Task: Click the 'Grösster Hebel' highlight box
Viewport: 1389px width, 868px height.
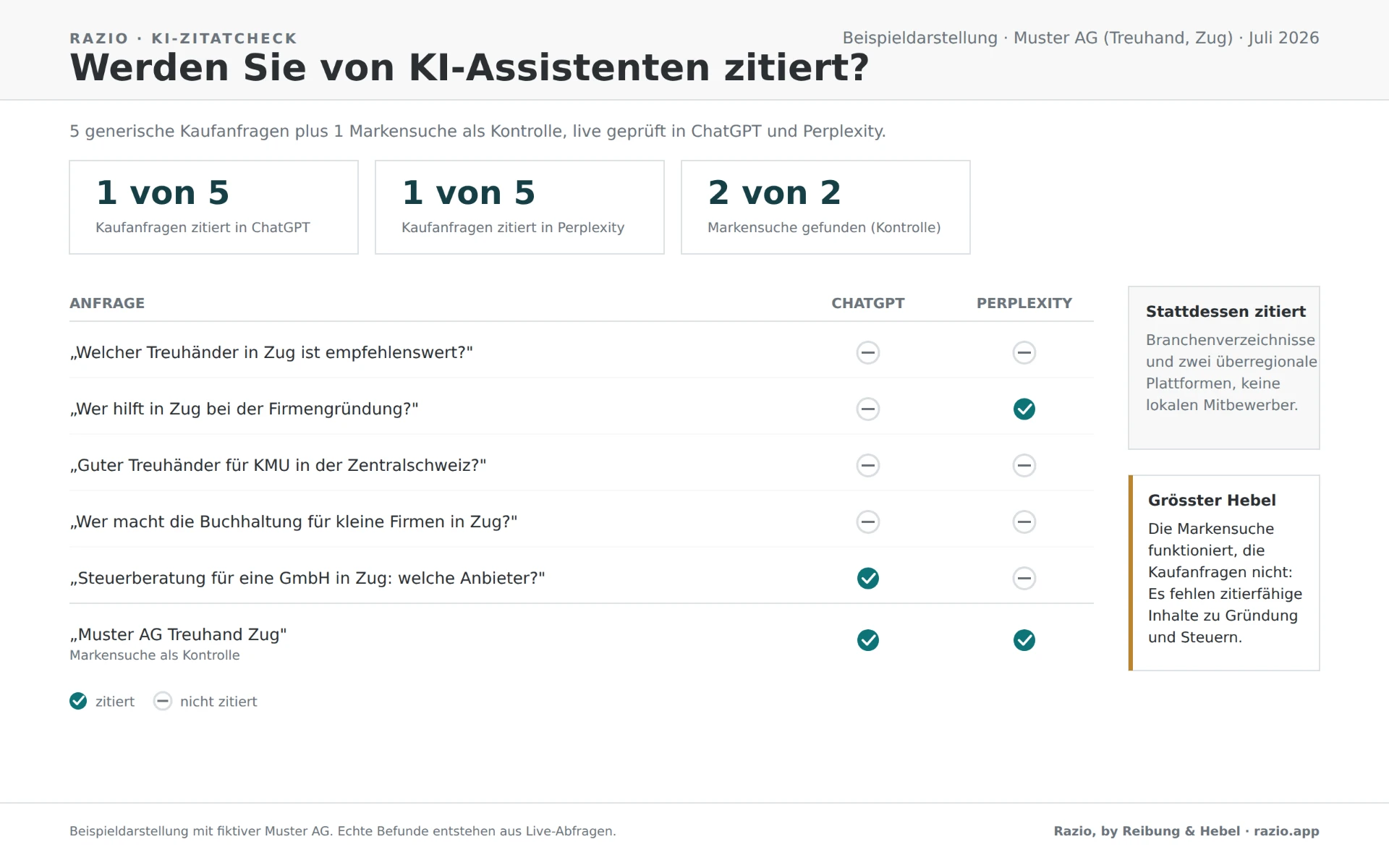Action: 1223,573
